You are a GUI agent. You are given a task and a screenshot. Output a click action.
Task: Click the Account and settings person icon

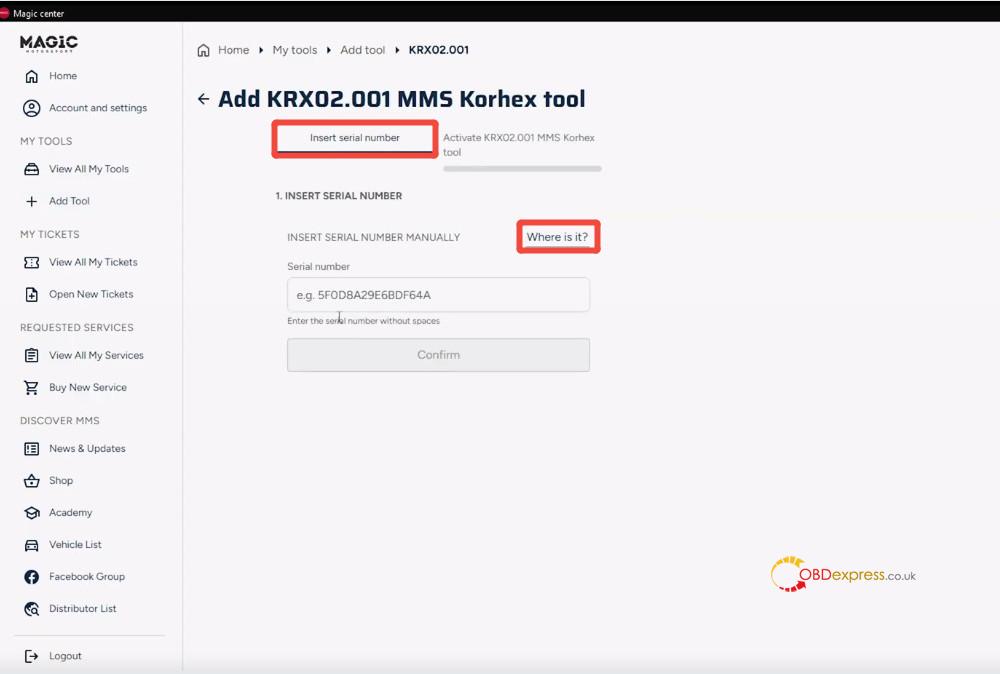tap(31, 108)
